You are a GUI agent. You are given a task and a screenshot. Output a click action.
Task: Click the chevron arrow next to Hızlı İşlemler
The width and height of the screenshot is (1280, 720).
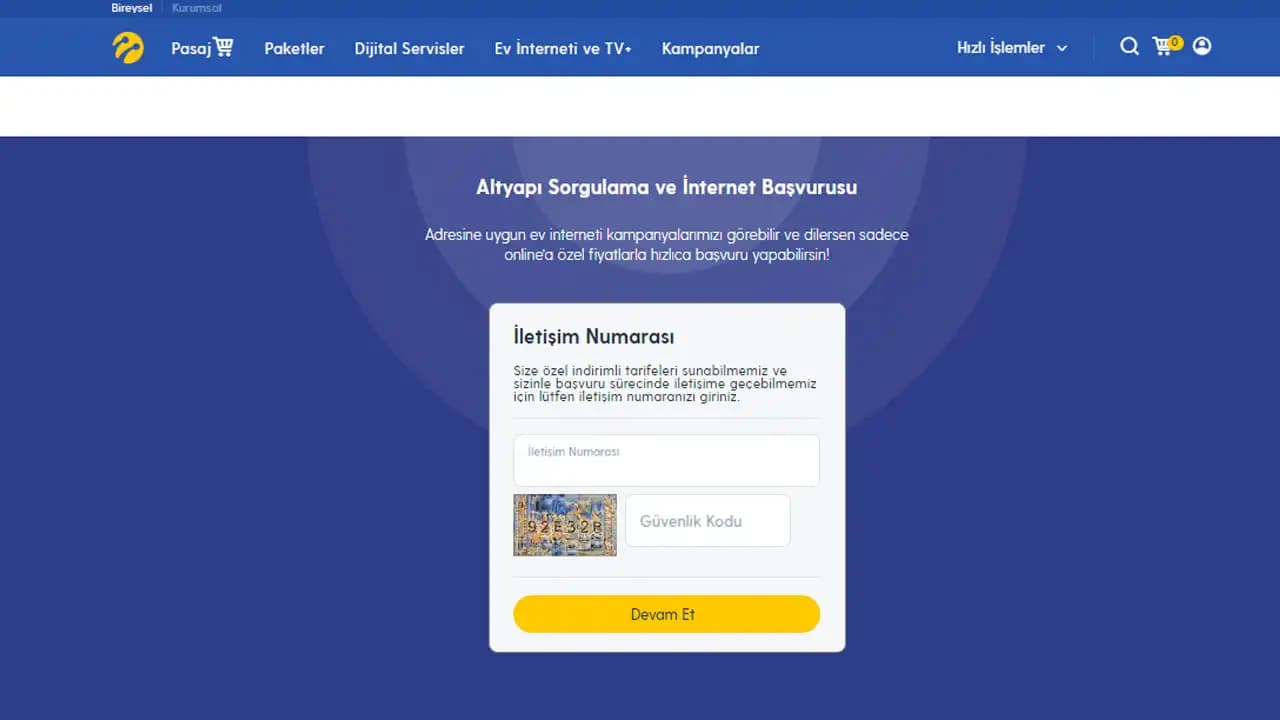1062,48
